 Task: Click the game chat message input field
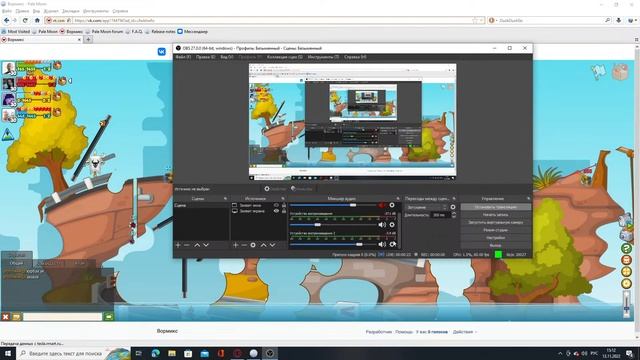63,316
